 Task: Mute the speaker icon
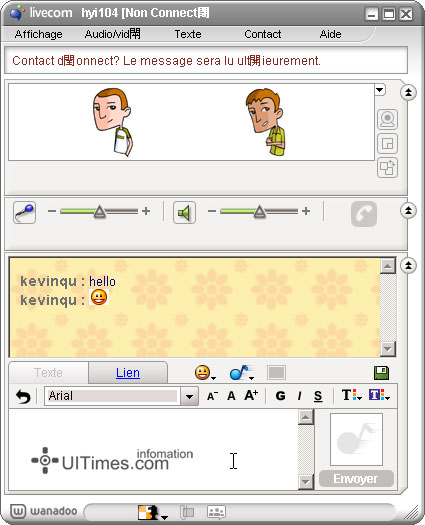(184, 213)
